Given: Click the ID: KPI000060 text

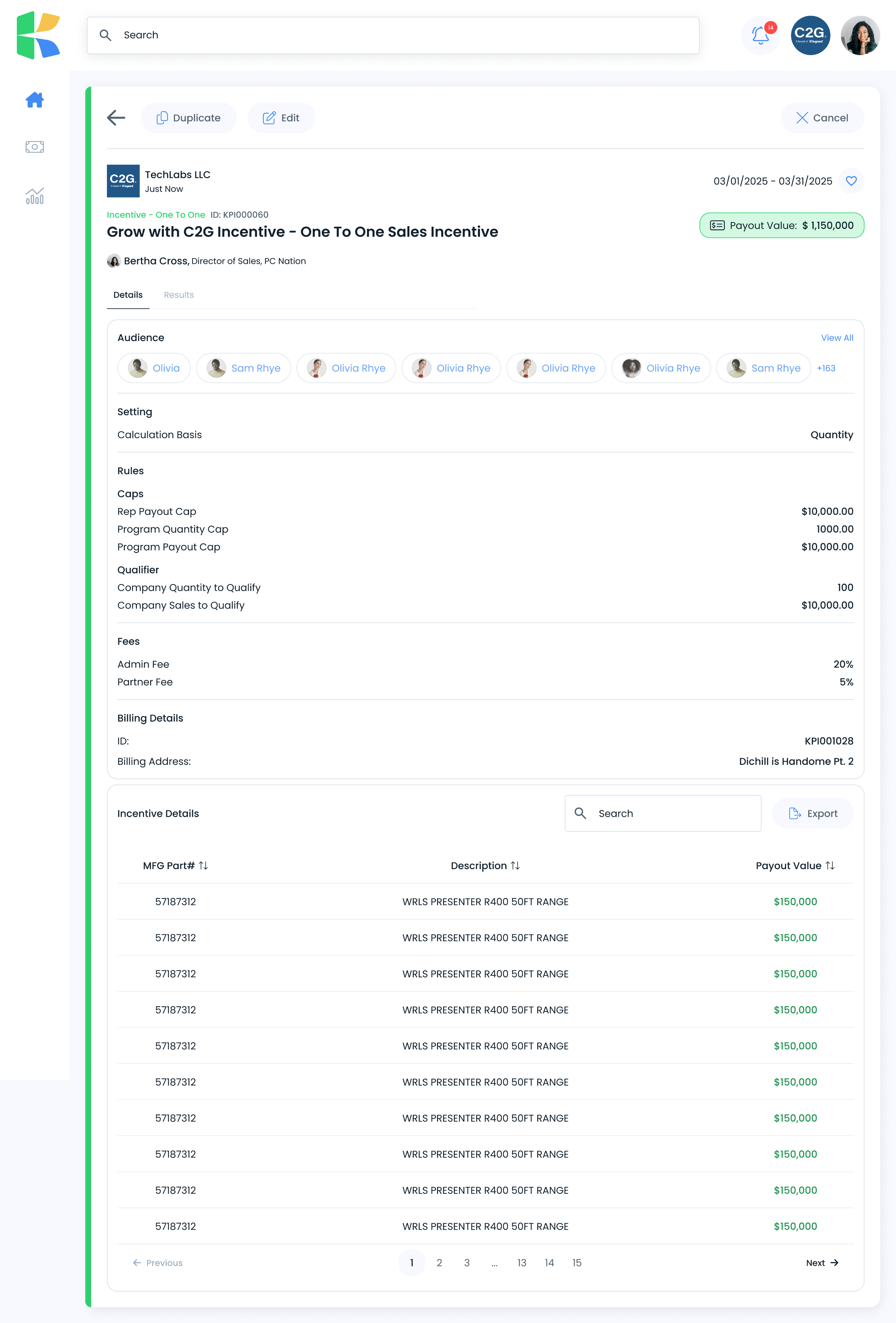Looking at the screenshot, I should click(239, 214).
